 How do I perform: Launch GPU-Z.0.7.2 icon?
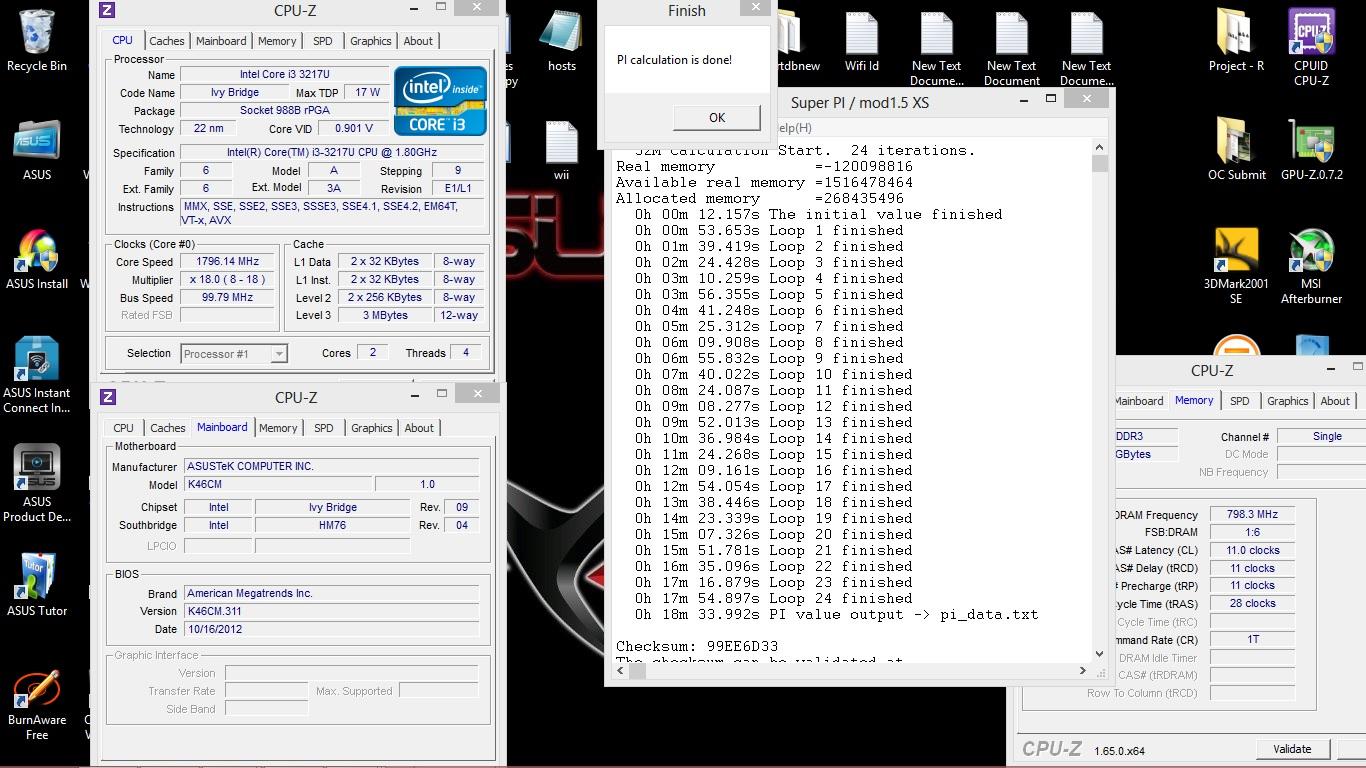1311,150
